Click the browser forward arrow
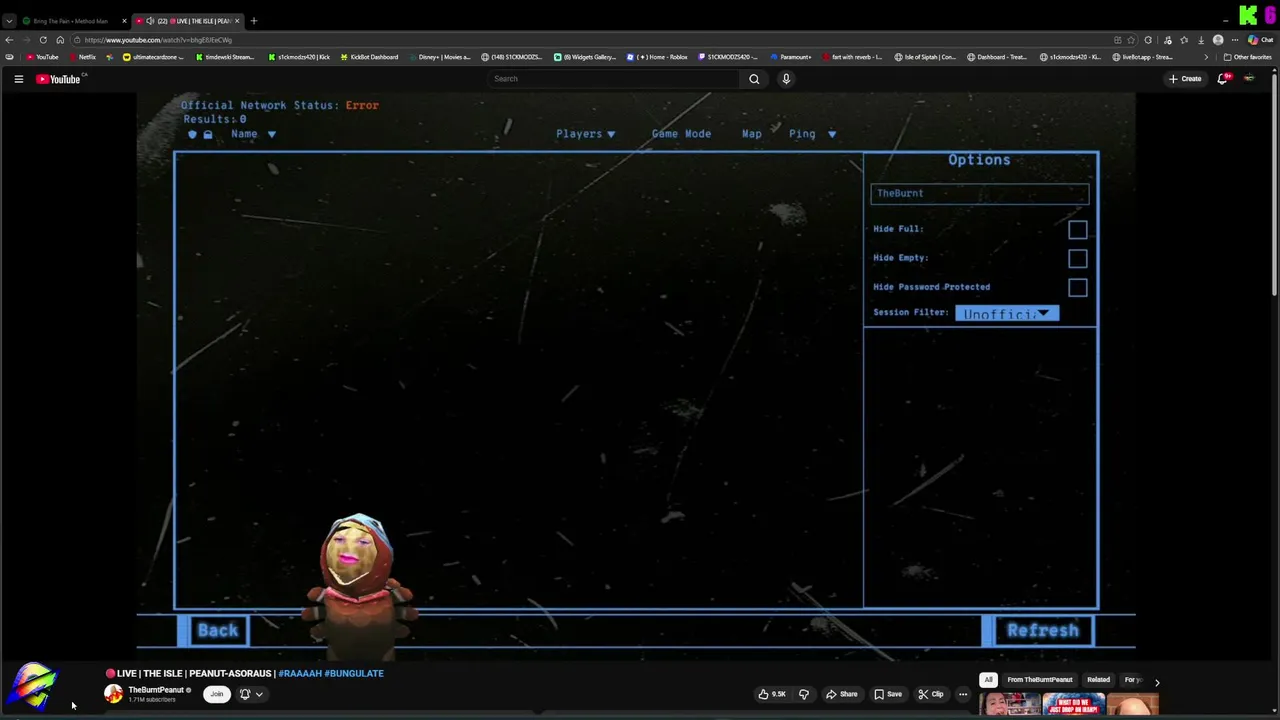 click(x=26, y=40)
